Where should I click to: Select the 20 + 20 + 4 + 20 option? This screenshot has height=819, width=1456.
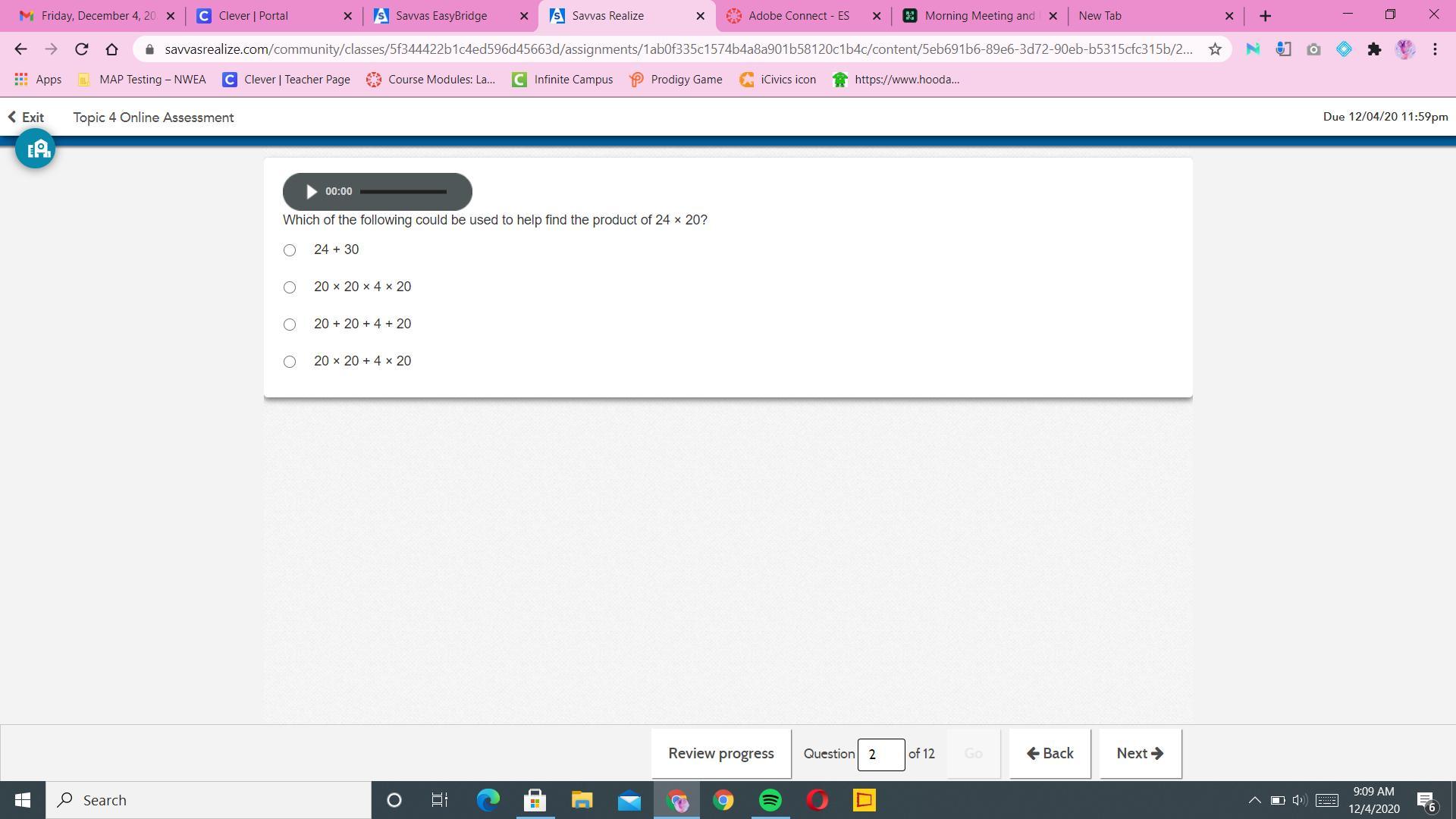tap(290, 325)
